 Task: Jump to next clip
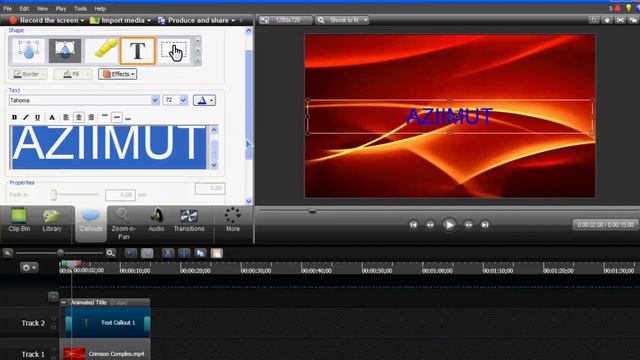coord(485,224)
